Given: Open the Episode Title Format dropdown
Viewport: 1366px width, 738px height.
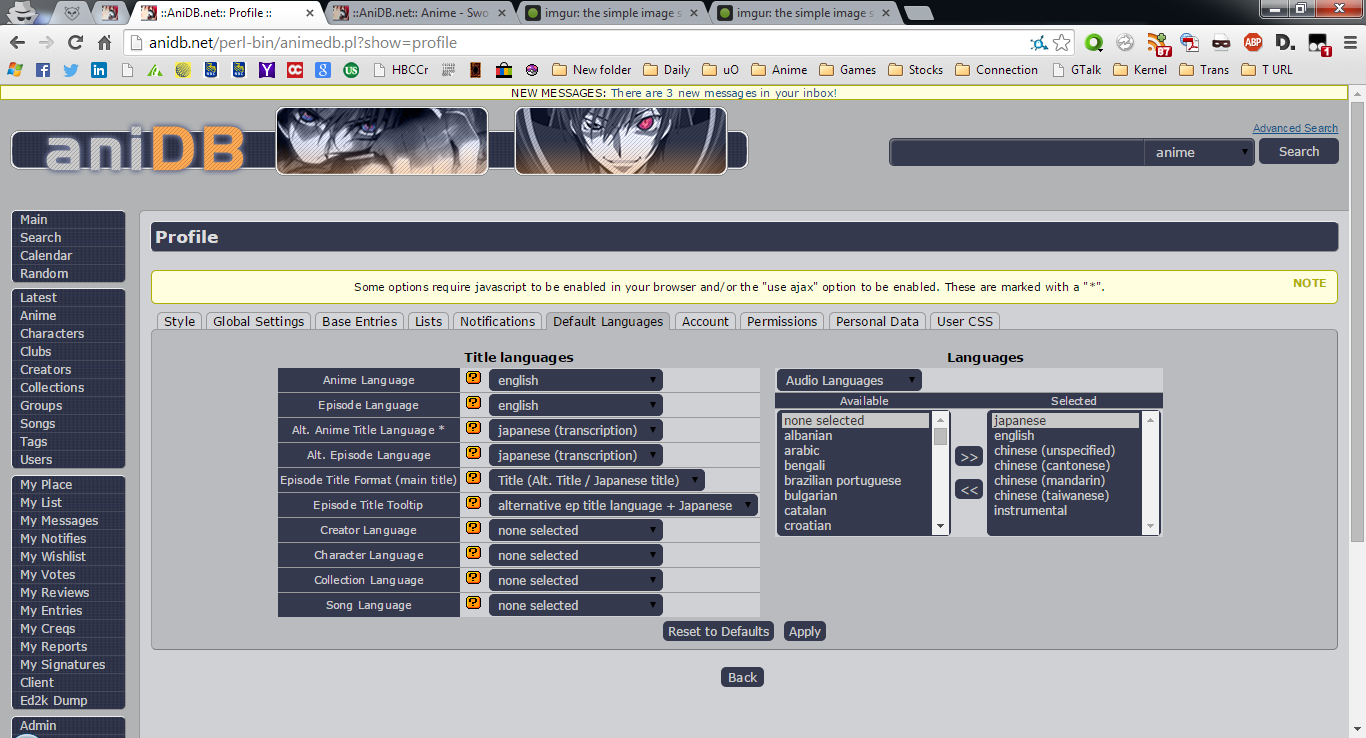Looking at the screenshot, I should click(596, 480).
